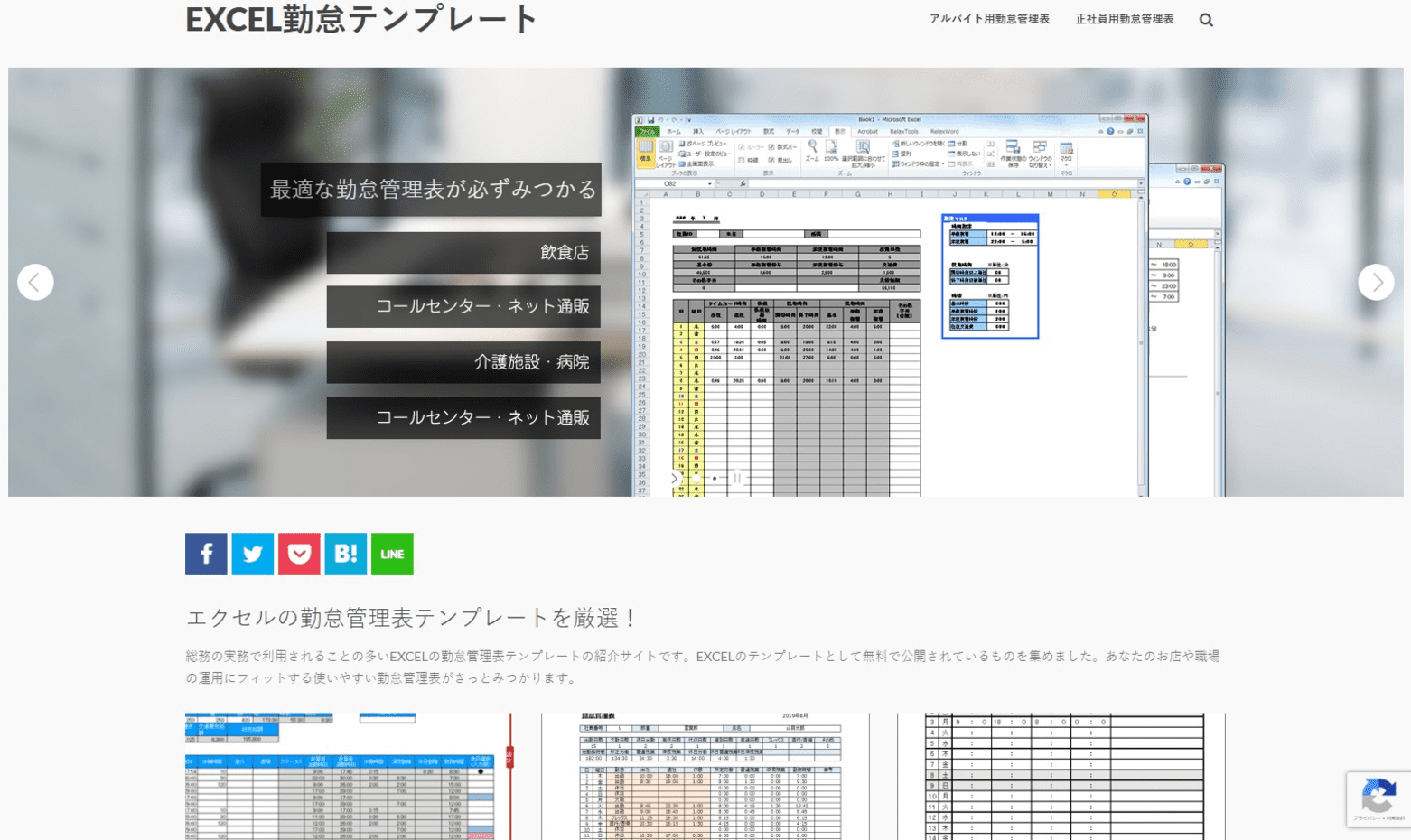
Task: Open the アルバイト用勤怠管理表 nav link
Action: (990, 18)
